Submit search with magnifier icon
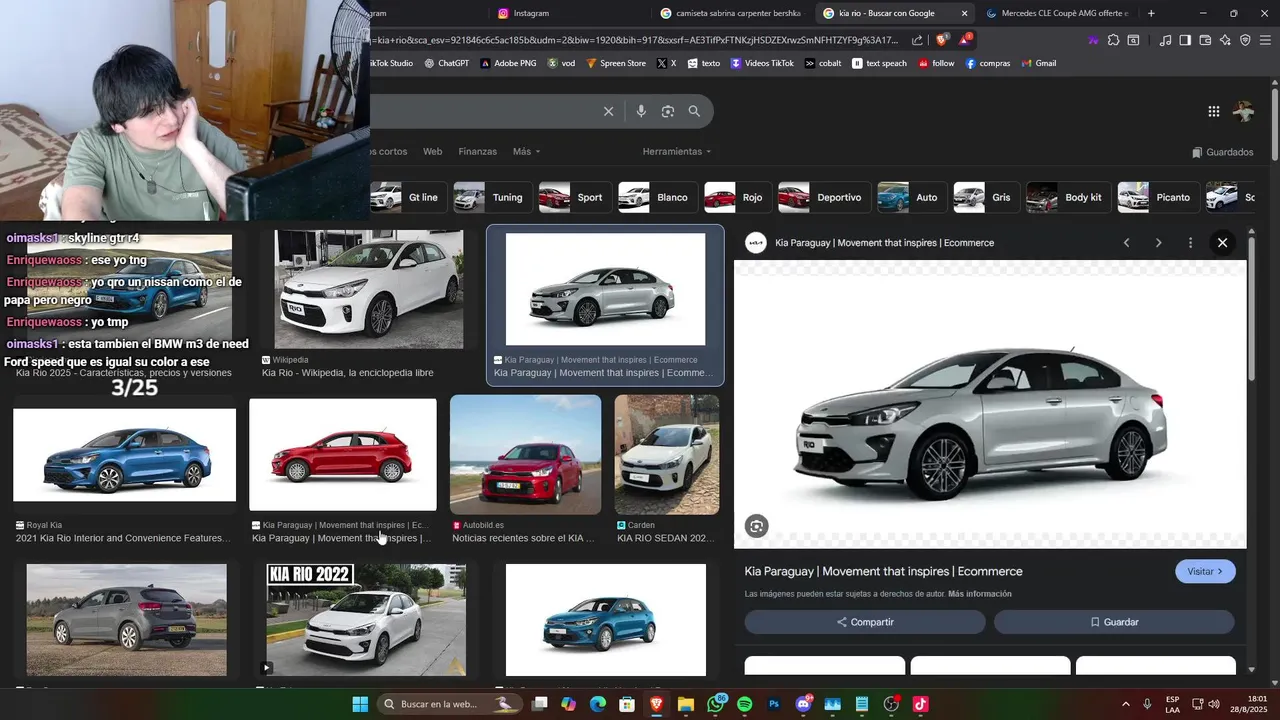The width and height of the screenshot is (1280, 720). (694, 111)
